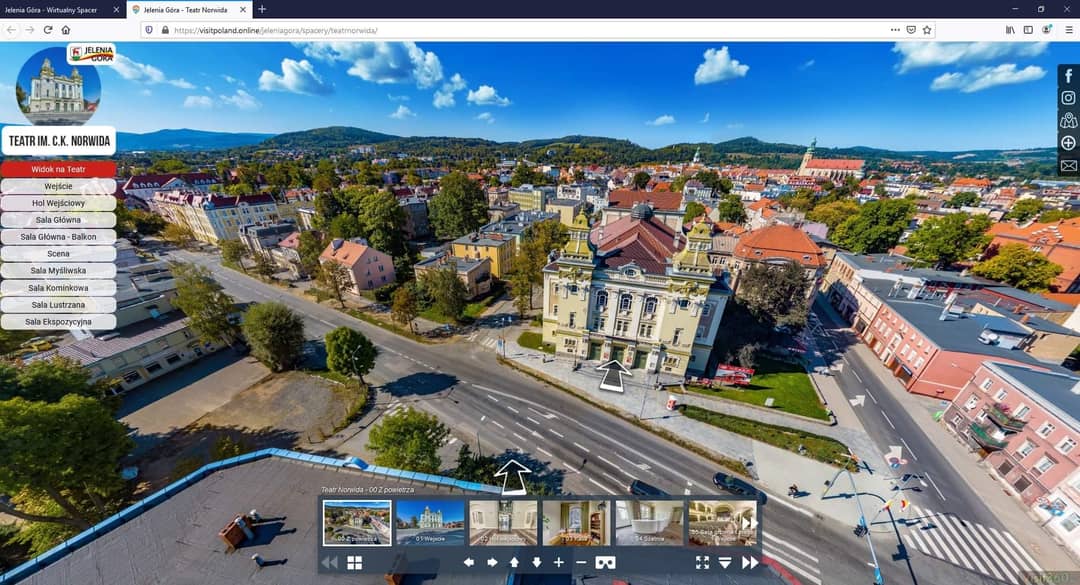
Task: Open the map location icon in the sidebar
Action: [x=1068, y=120]
